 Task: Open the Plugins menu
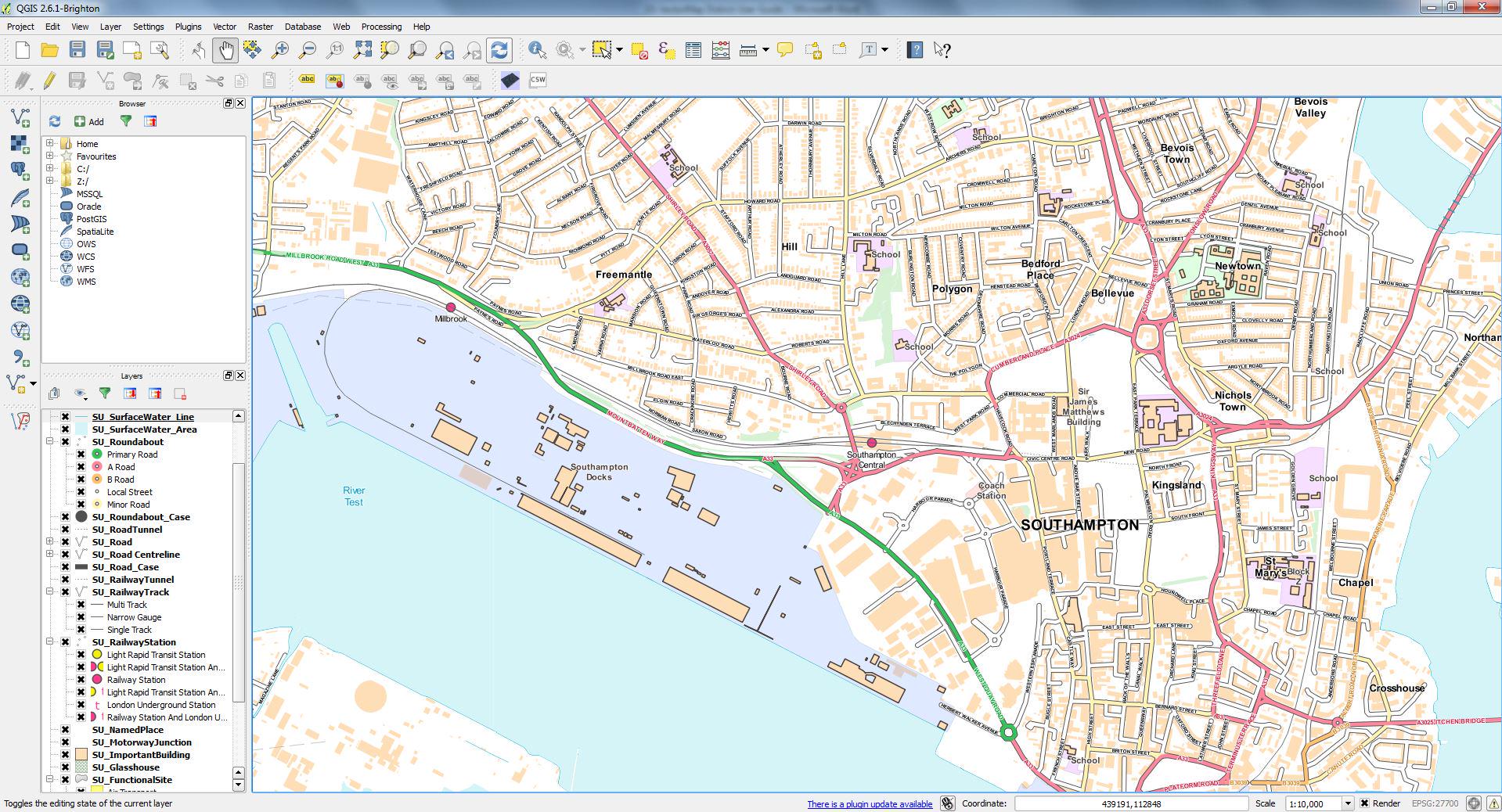(188, 27)
